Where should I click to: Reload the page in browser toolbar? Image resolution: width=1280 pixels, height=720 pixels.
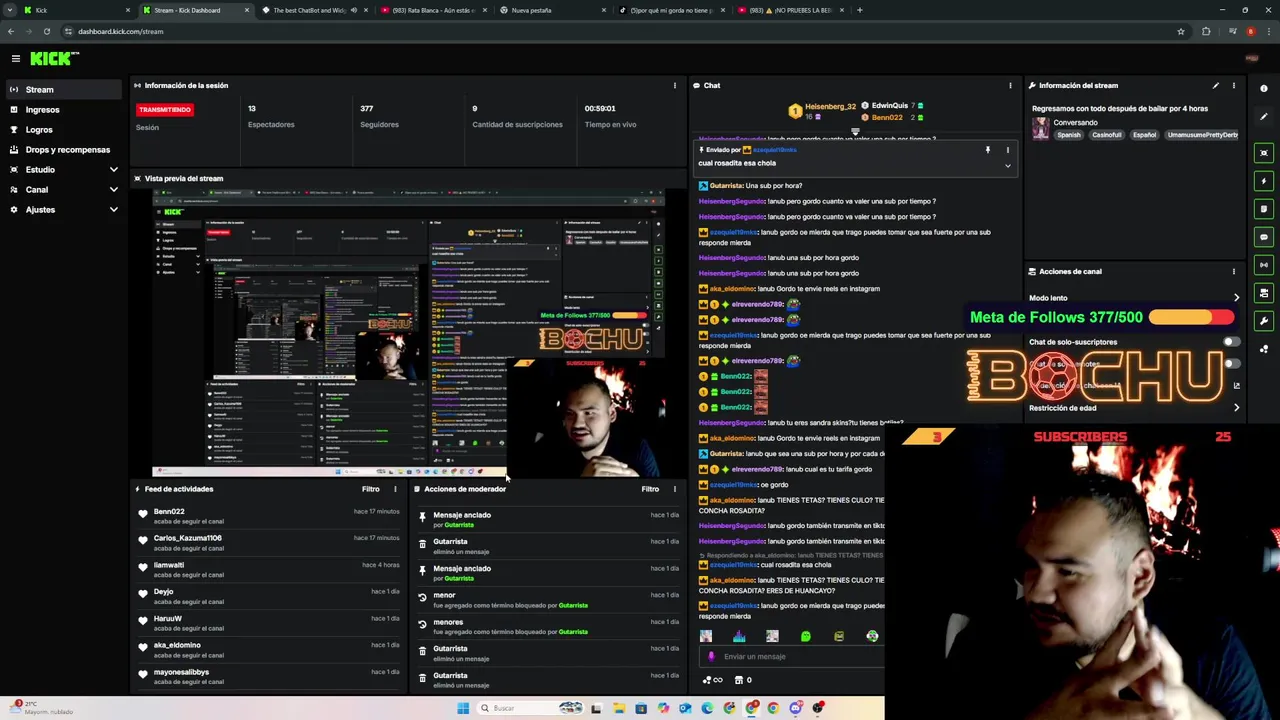point(46,31)
